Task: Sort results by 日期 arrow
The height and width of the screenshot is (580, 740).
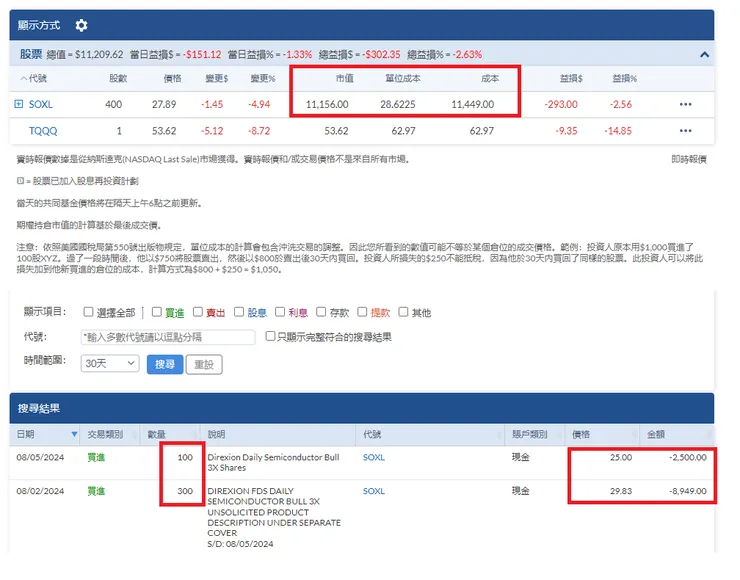Action: click(x=74, y=434)
